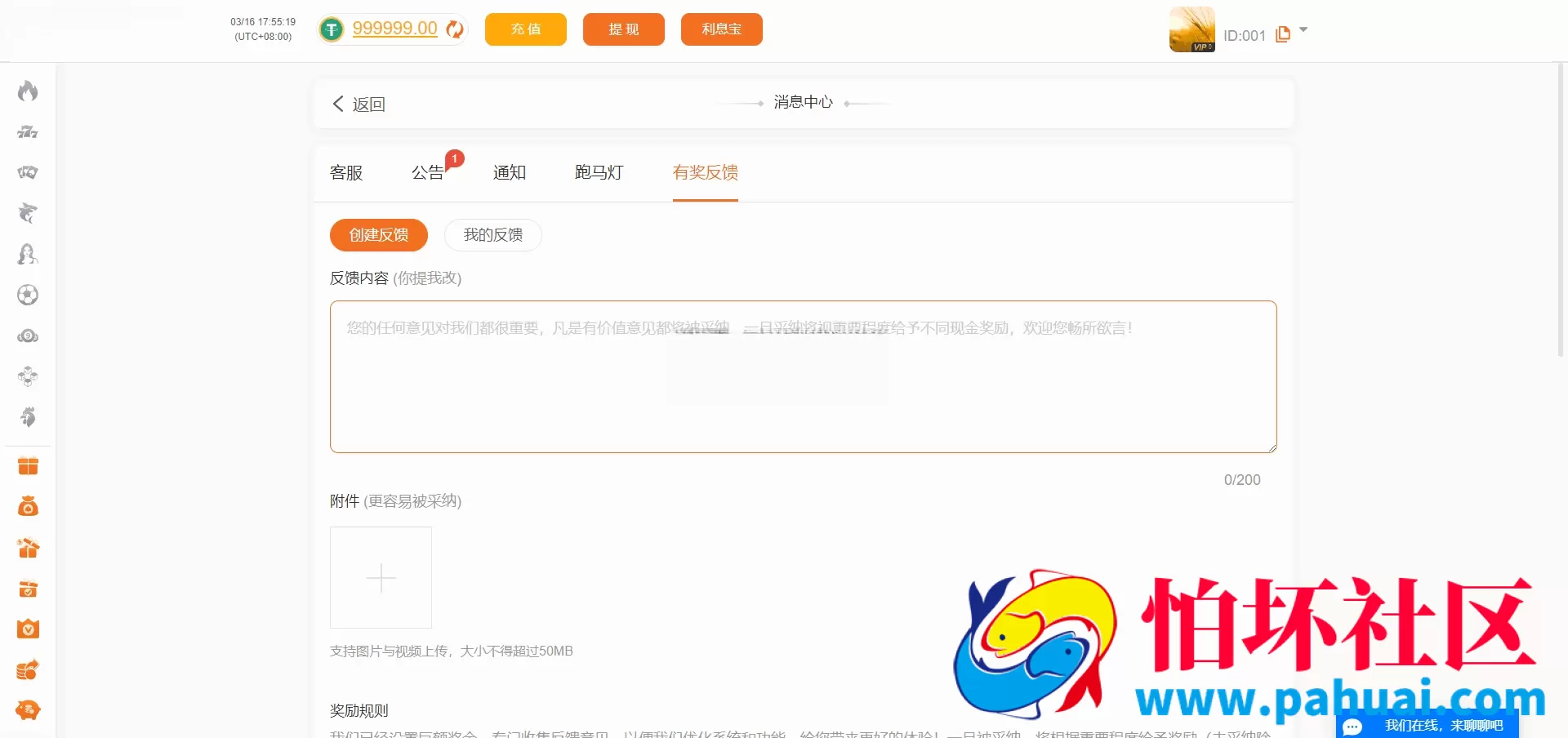Select the 有奖反馈 tab
The width and height of the screenshot is (1568, 738).
point(706,172)
